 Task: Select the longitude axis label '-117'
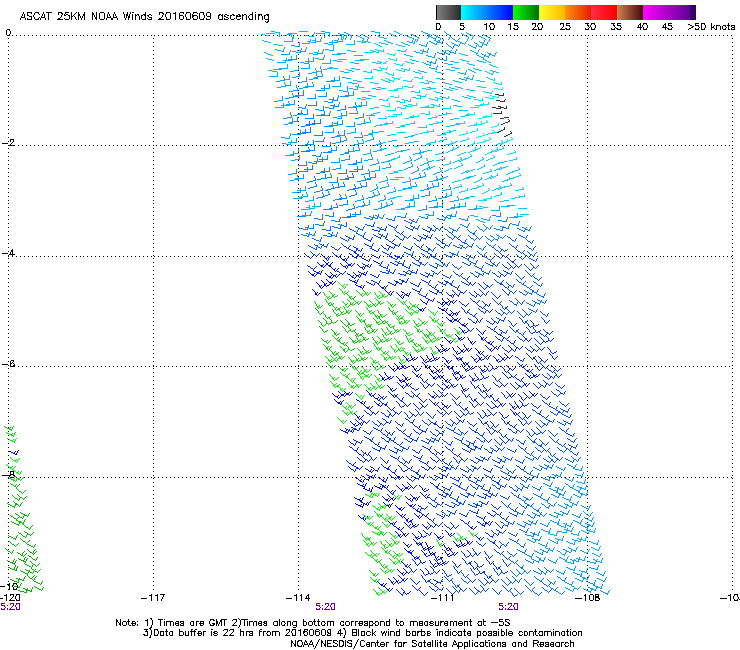153,598
